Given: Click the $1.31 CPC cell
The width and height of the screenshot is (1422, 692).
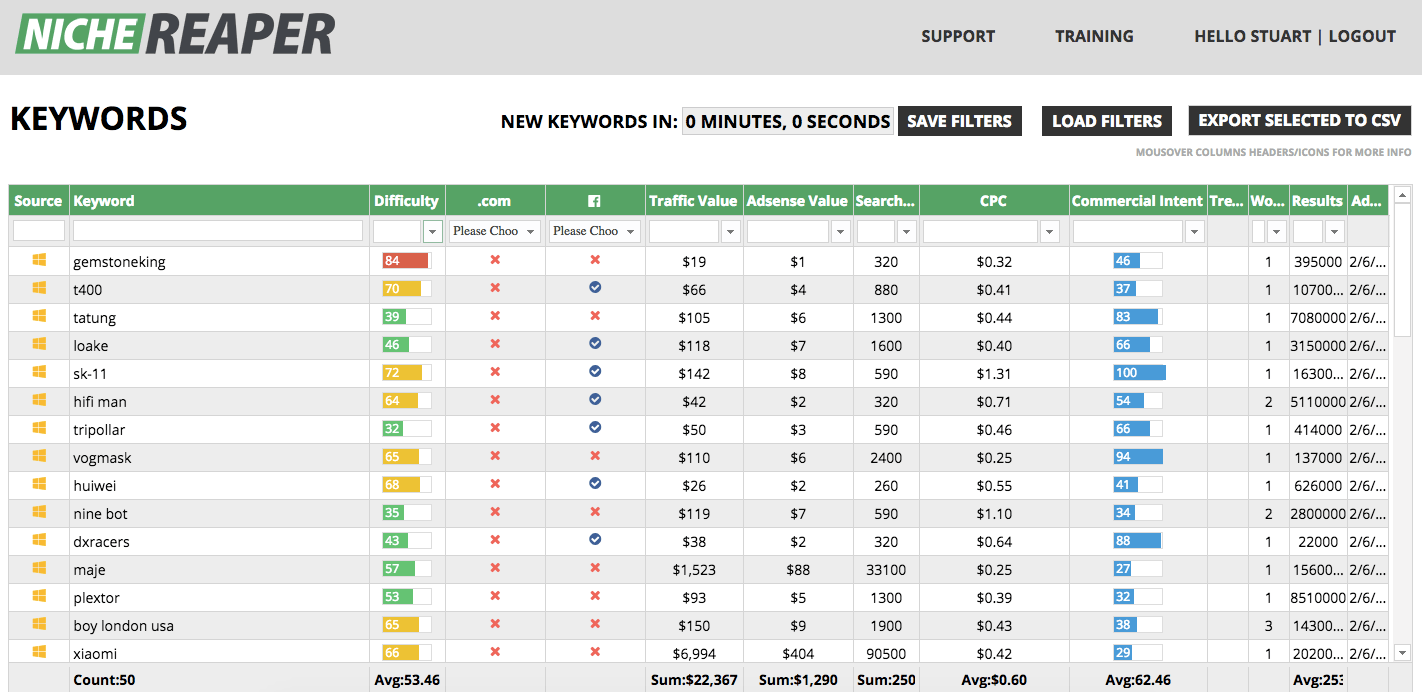Looking at the screenshot, I should tap(993, 374).
